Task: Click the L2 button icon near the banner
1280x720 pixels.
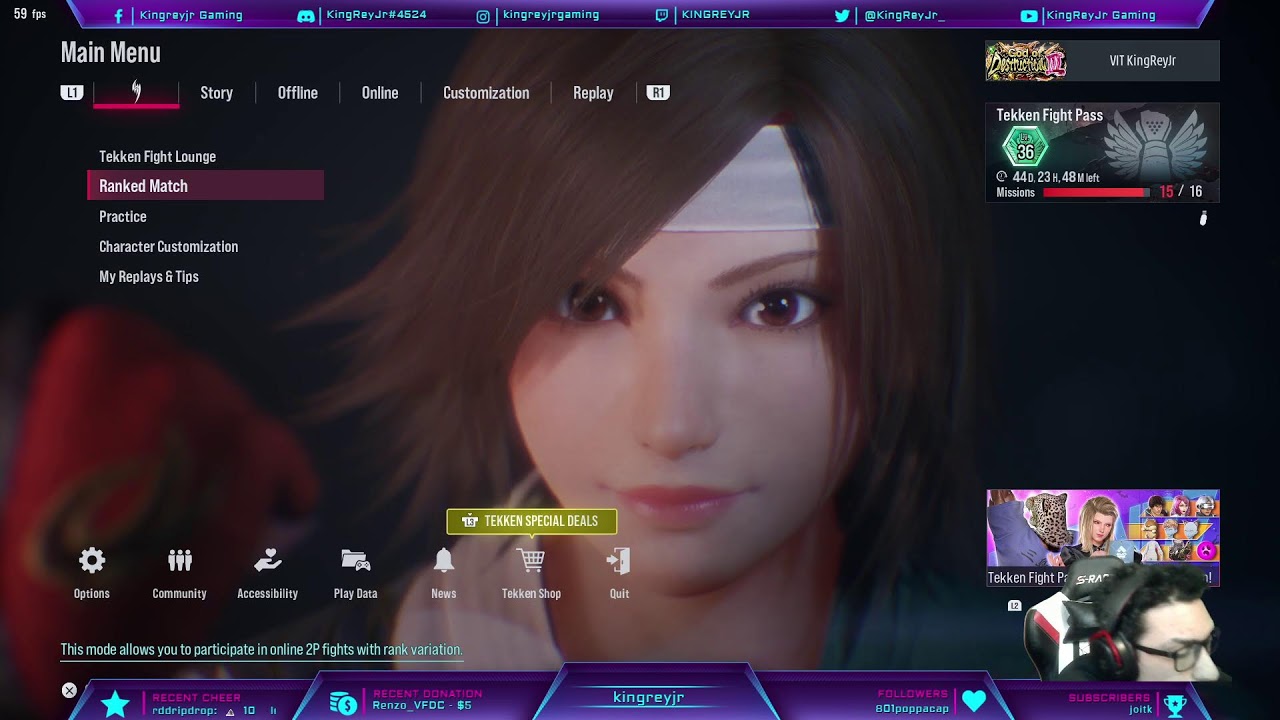Action: tap(1014, 606)
